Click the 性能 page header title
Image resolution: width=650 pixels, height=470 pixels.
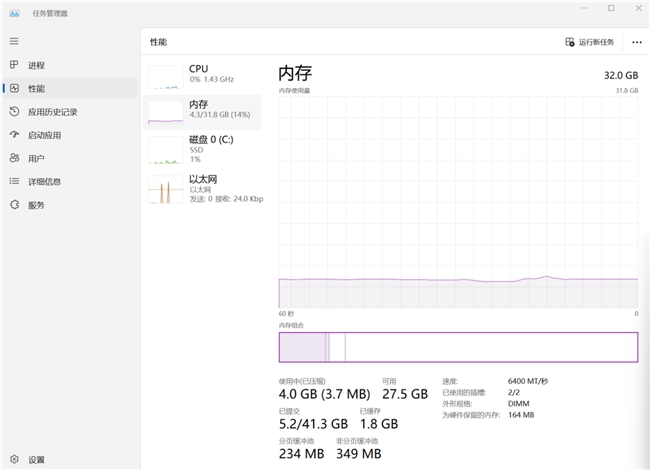(x=158, y=42)
